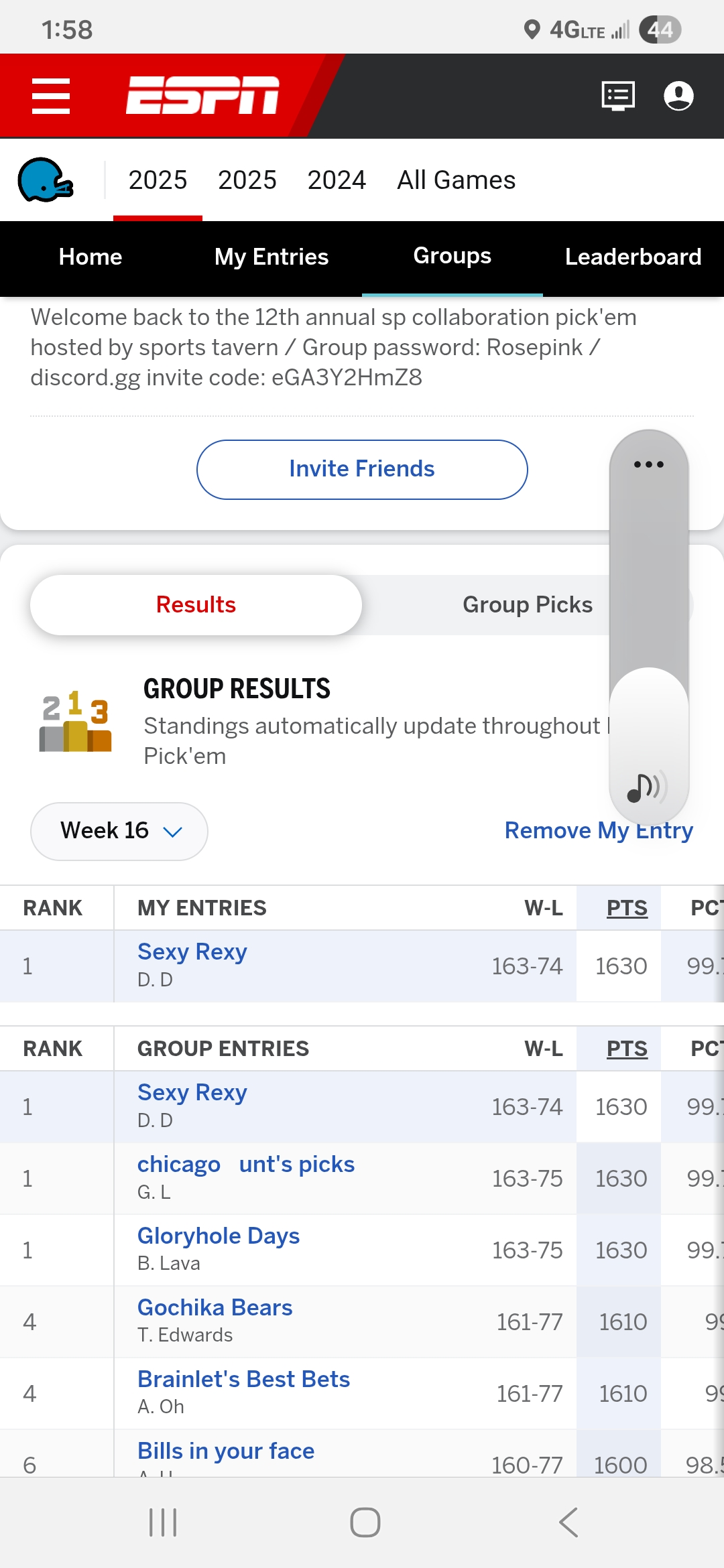Tap the blue football helmet icon
Screen dimensions: 724x1568
pyautogui.click(x=45, y=180)
